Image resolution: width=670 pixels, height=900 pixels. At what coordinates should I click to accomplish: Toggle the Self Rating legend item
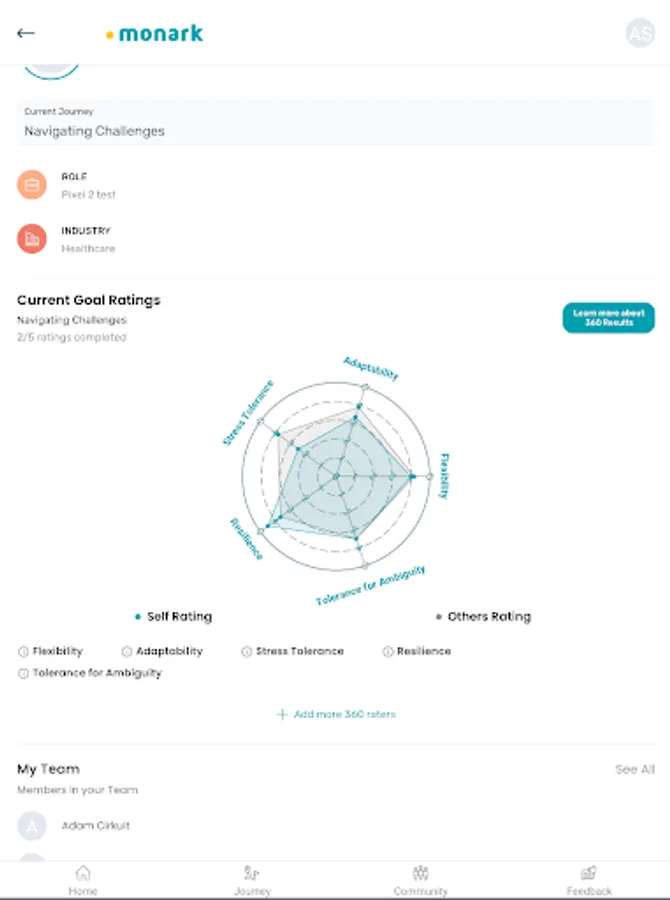point(174,617)
